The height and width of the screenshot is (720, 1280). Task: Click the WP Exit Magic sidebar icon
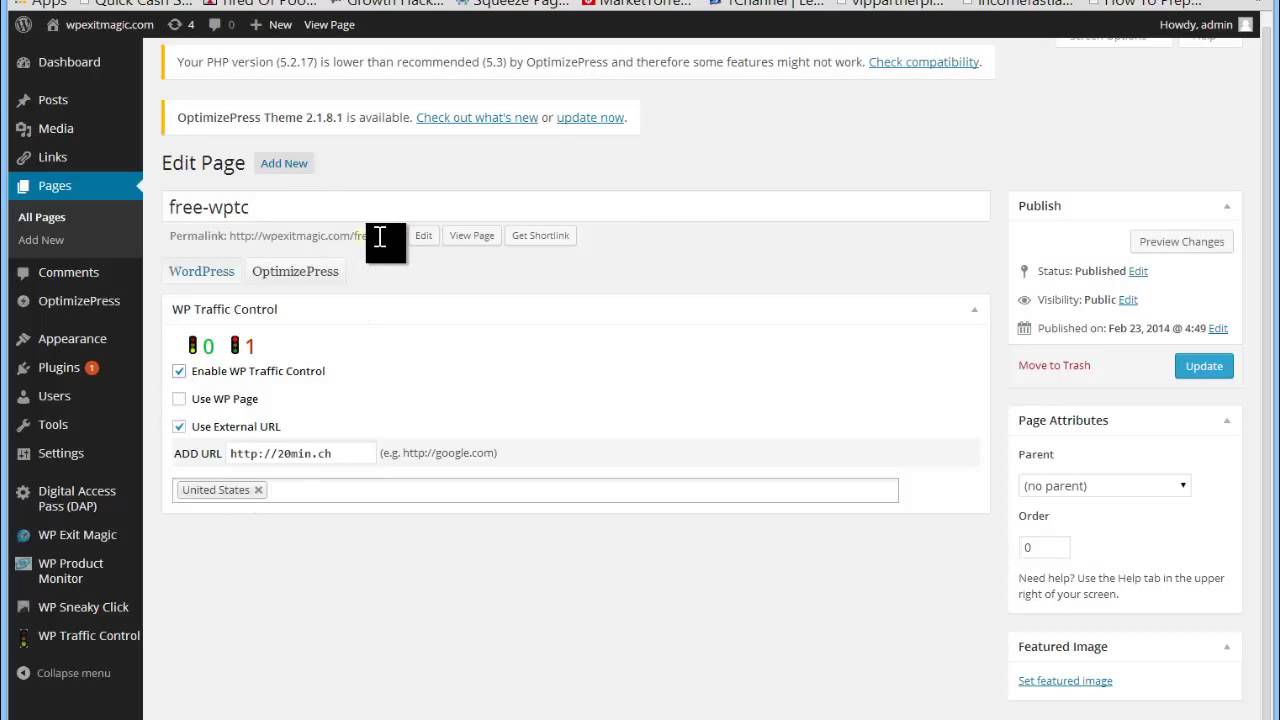[24, 535]
